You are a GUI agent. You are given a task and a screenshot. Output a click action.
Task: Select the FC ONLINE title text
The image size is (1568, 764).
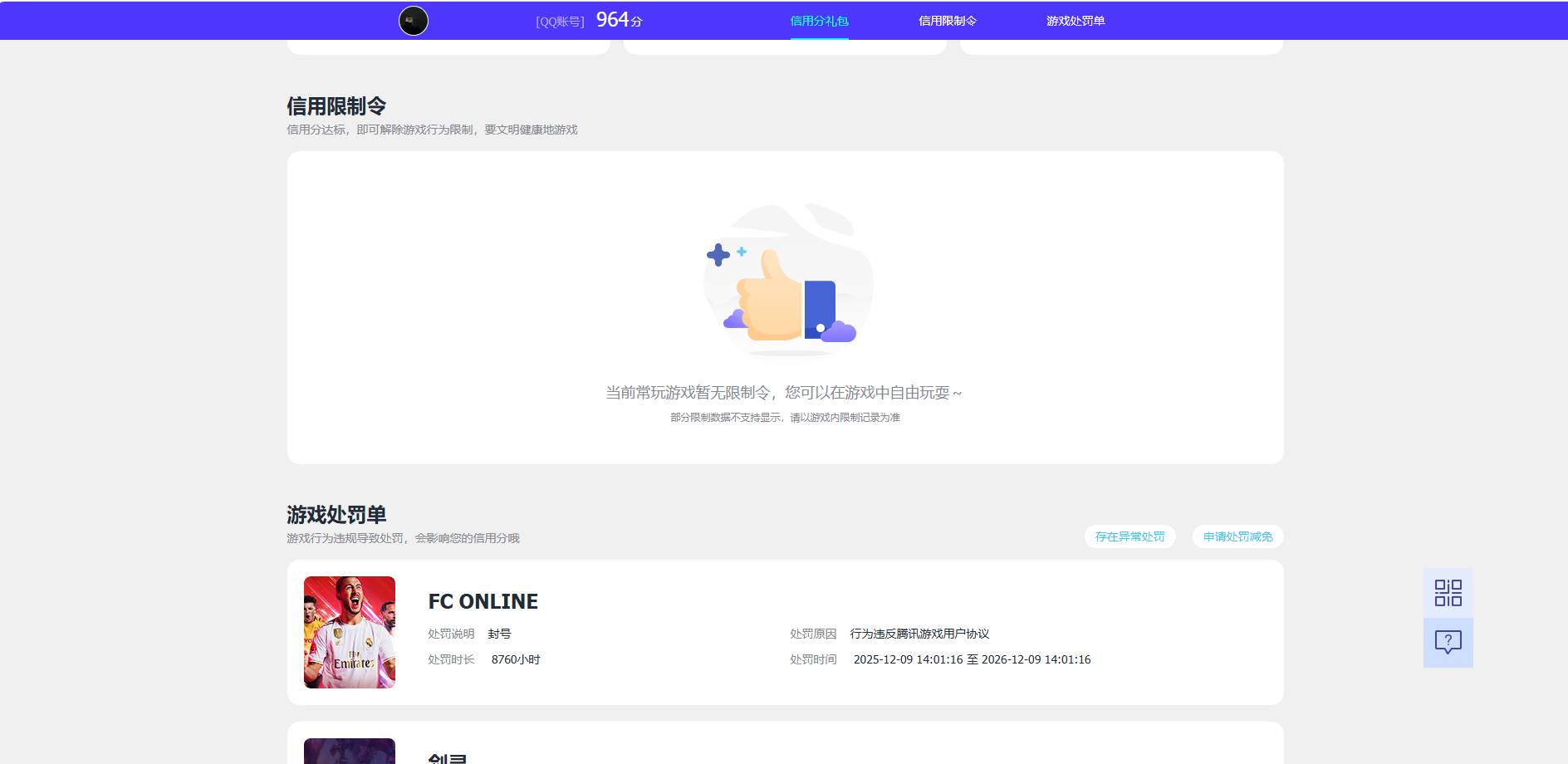tap(483, 601)
